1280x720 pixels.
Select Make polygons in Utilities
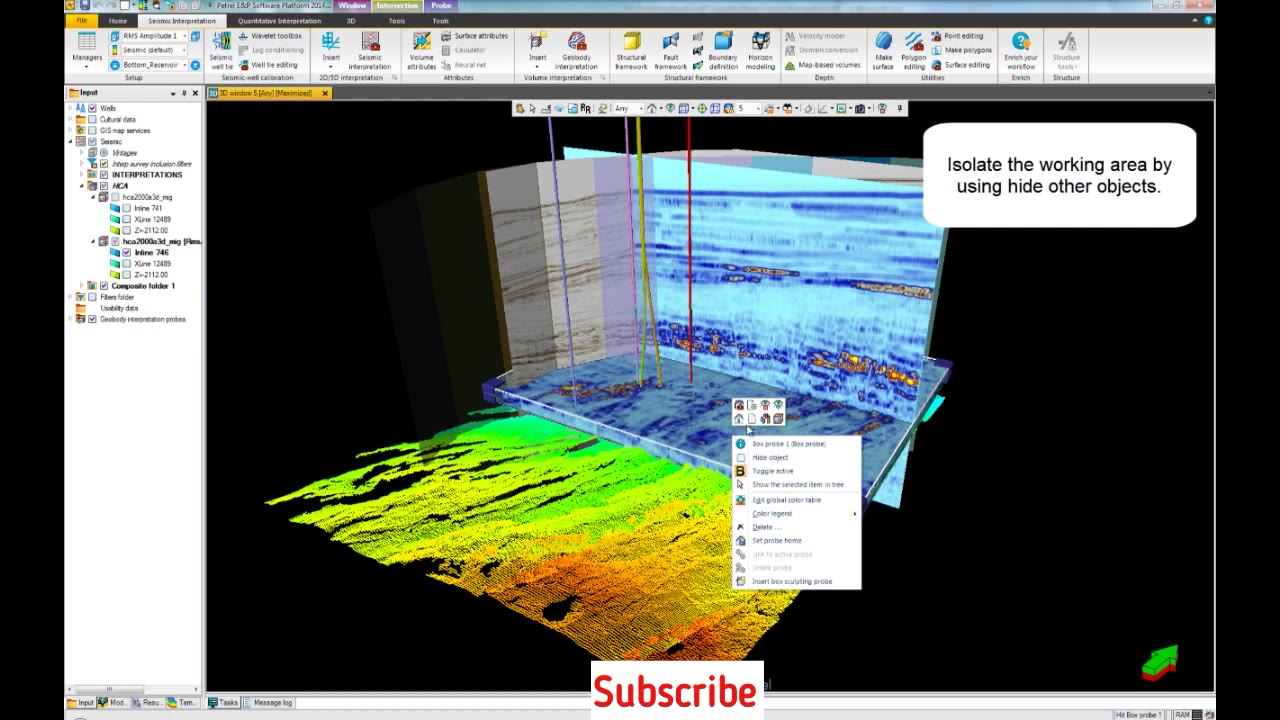point(961,50)
